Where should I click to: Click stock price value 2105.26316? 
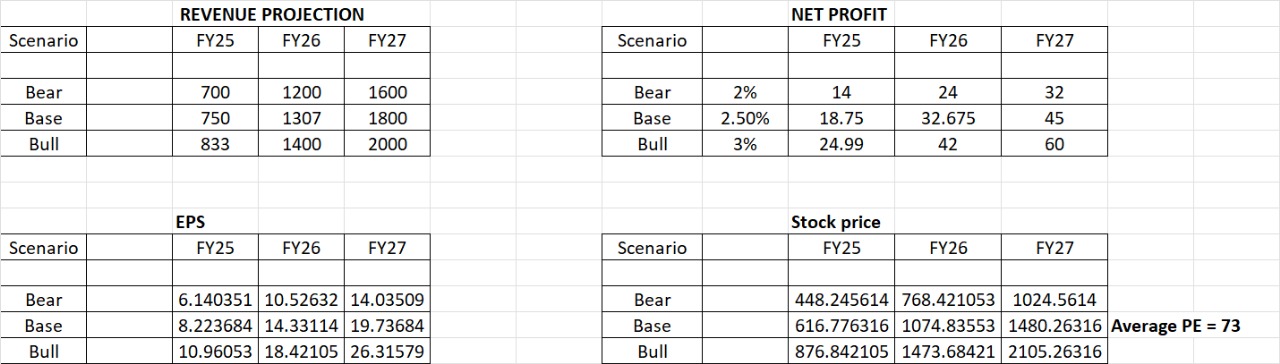pos(1054,352)
